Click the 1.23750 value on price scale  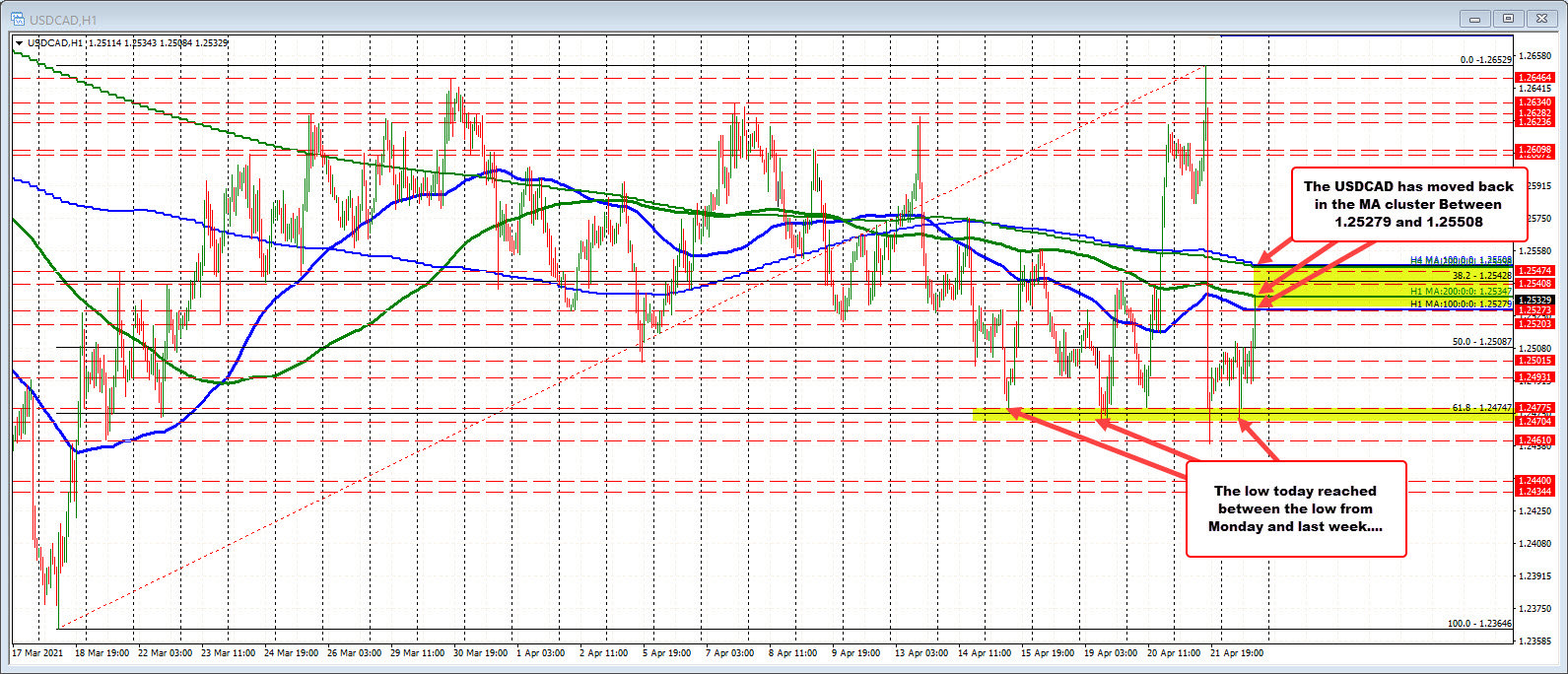1536,608
